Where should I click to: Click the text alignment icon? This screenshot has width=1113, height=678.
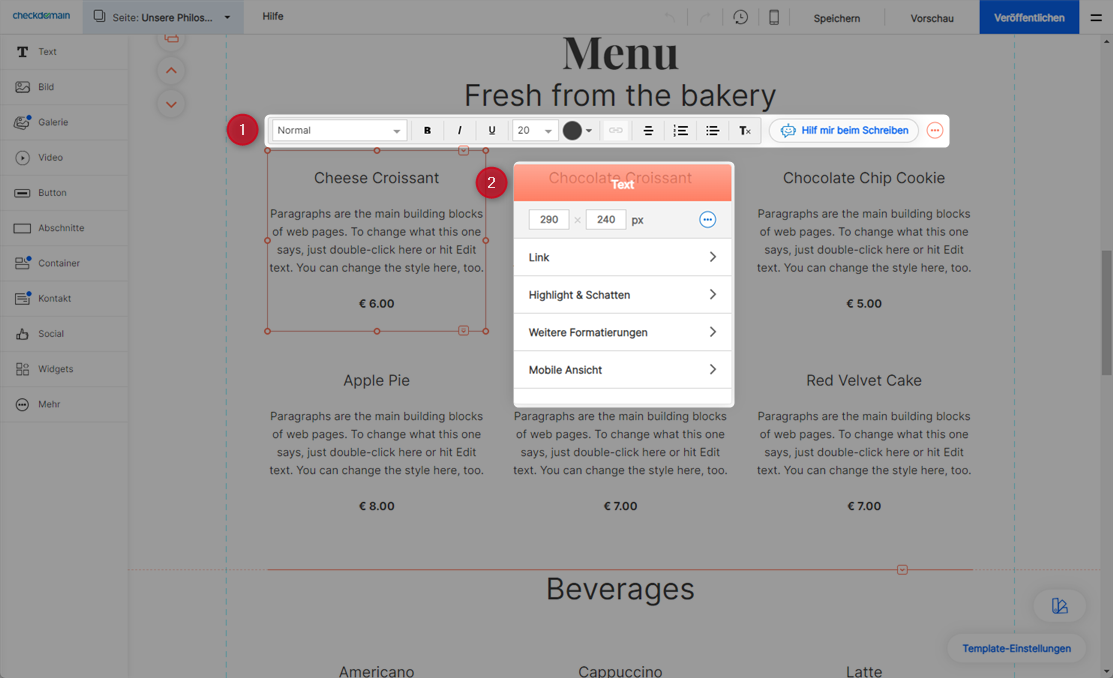(648, 131)
